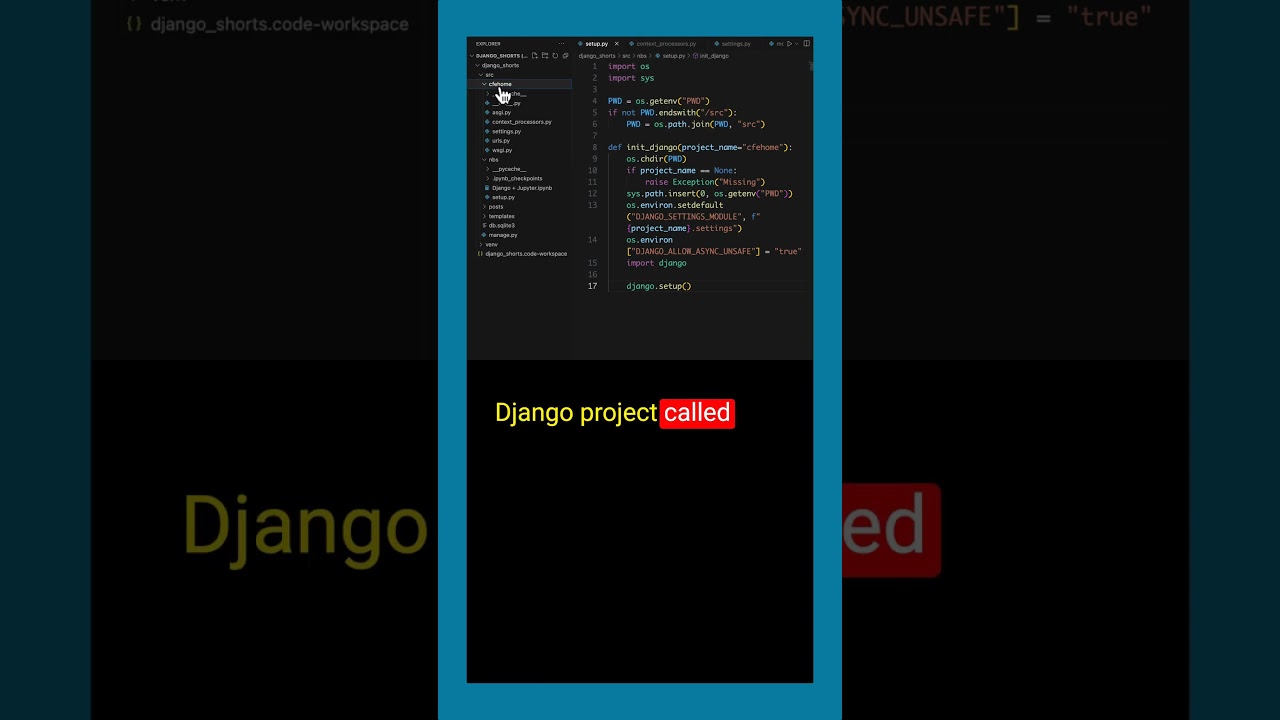Click the raise Exception("Missing") line
The image size is (1280, 720).
[x=705, y=182]
